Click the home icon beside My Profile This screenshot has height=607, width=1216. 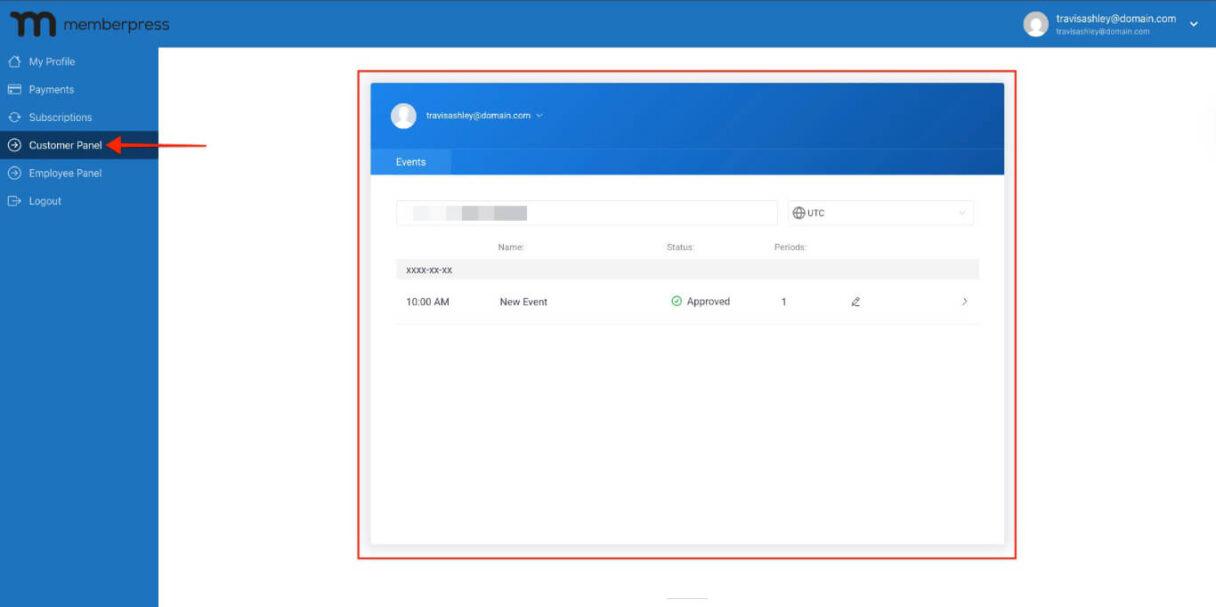[13, 61]
